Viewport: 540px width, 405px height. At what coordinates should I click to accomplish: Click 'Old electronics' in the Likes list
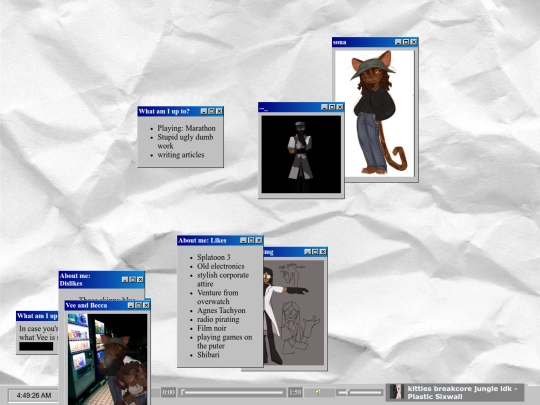tap(220, 266)
